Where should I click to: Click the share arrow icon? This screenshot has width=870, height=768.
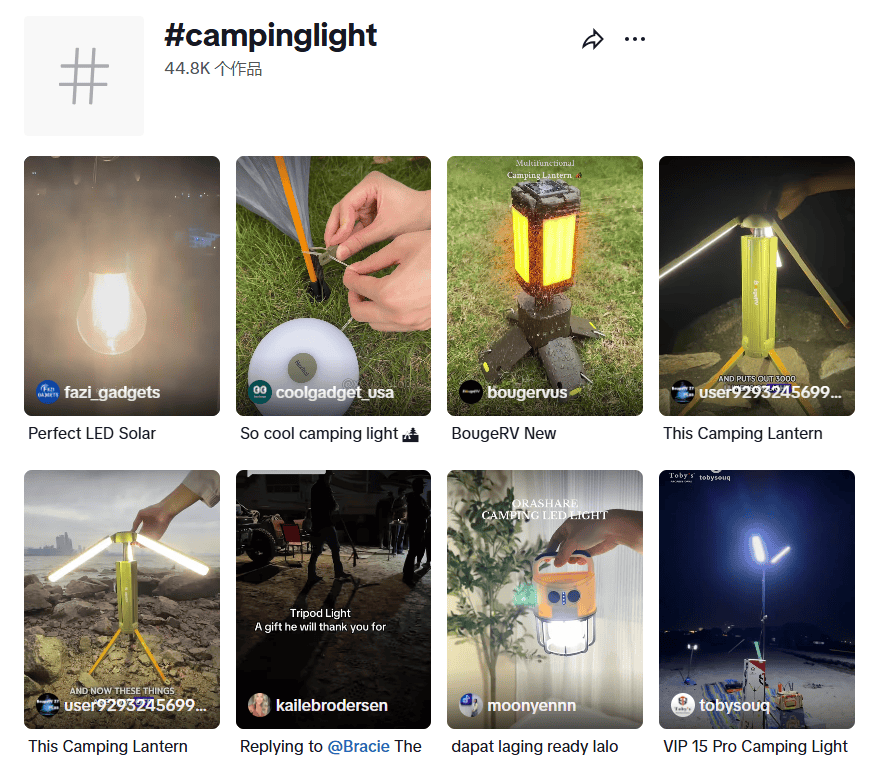[593, 40]
